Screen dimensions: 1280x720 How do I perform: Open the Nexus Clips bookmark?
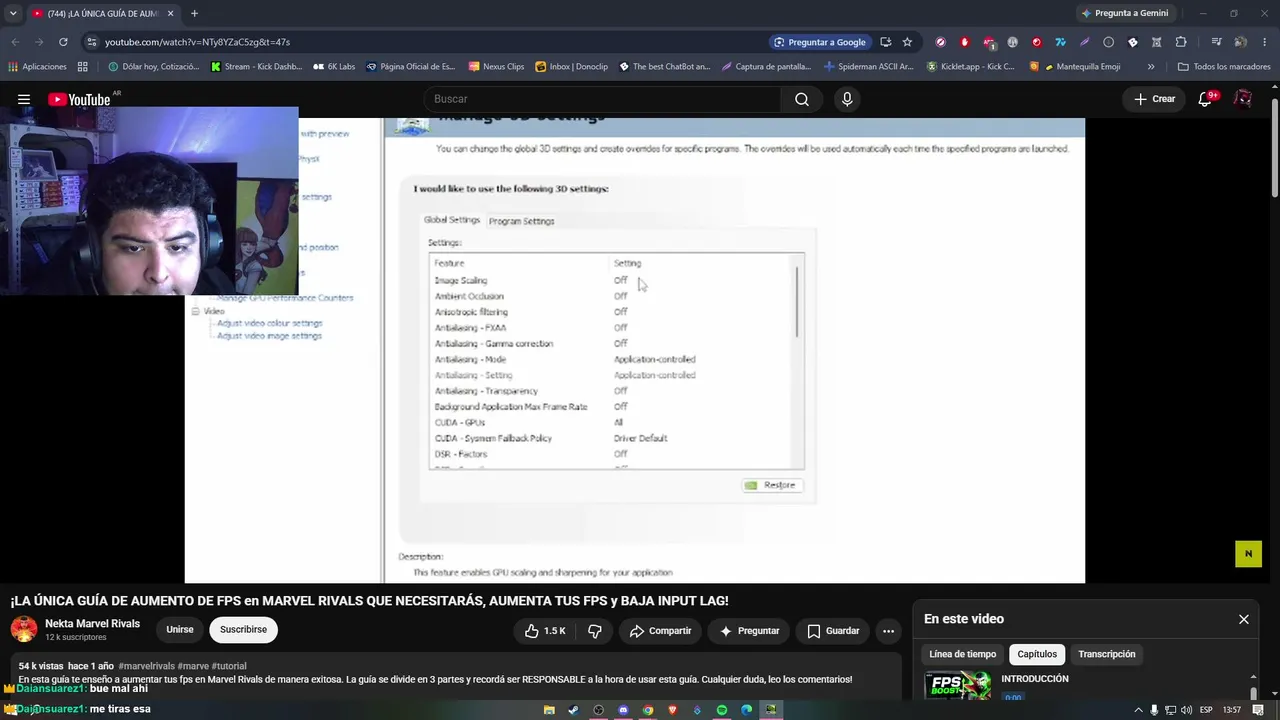click(x=495, y=67)
